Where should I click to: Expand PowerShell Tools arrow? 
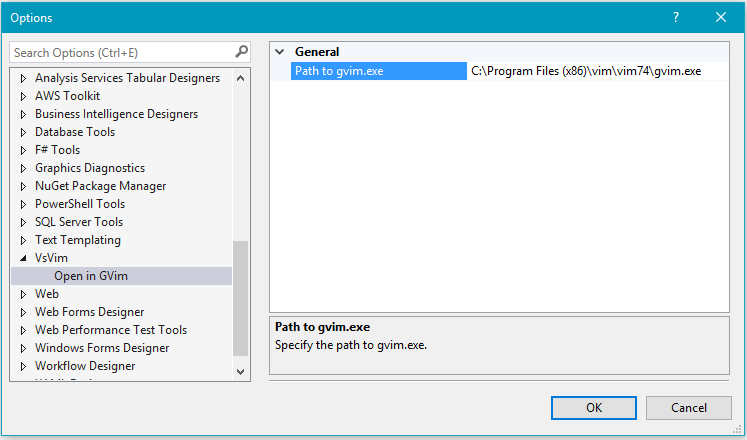coord(23,204)
